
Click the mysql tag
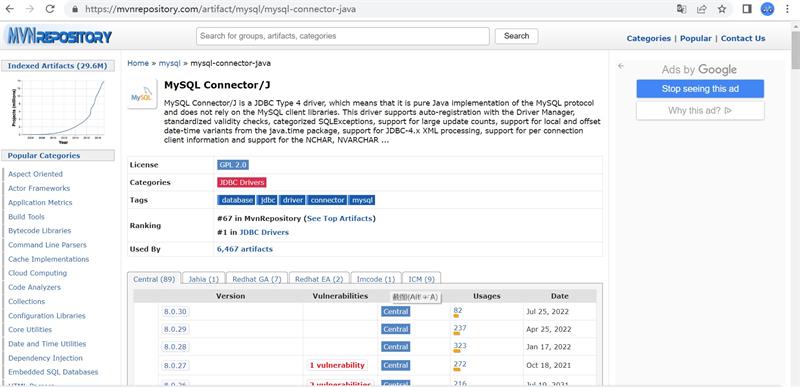click(362, 200)
